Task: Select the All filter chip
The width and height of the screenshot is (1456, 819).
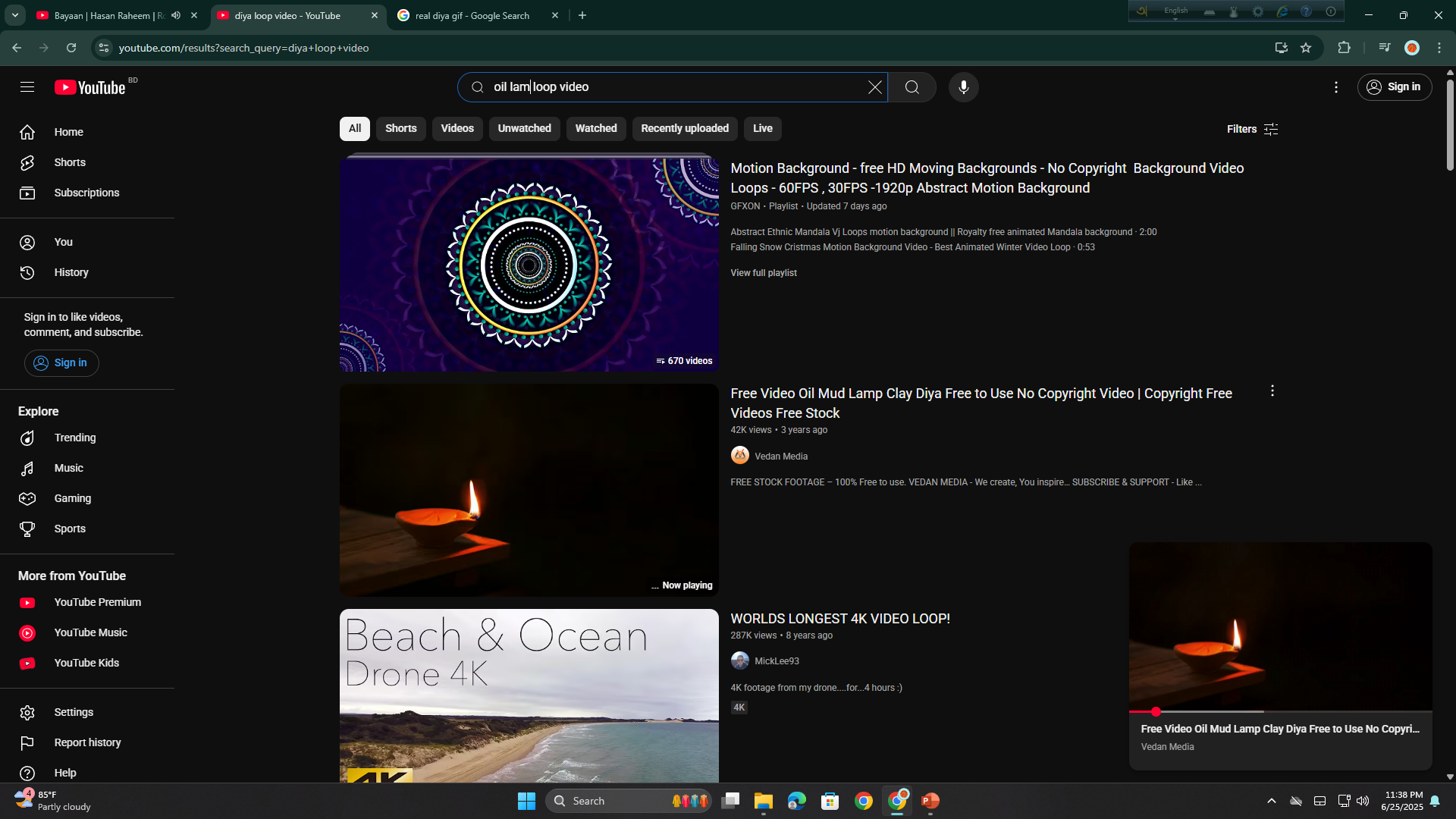Action: click(355, 128)
